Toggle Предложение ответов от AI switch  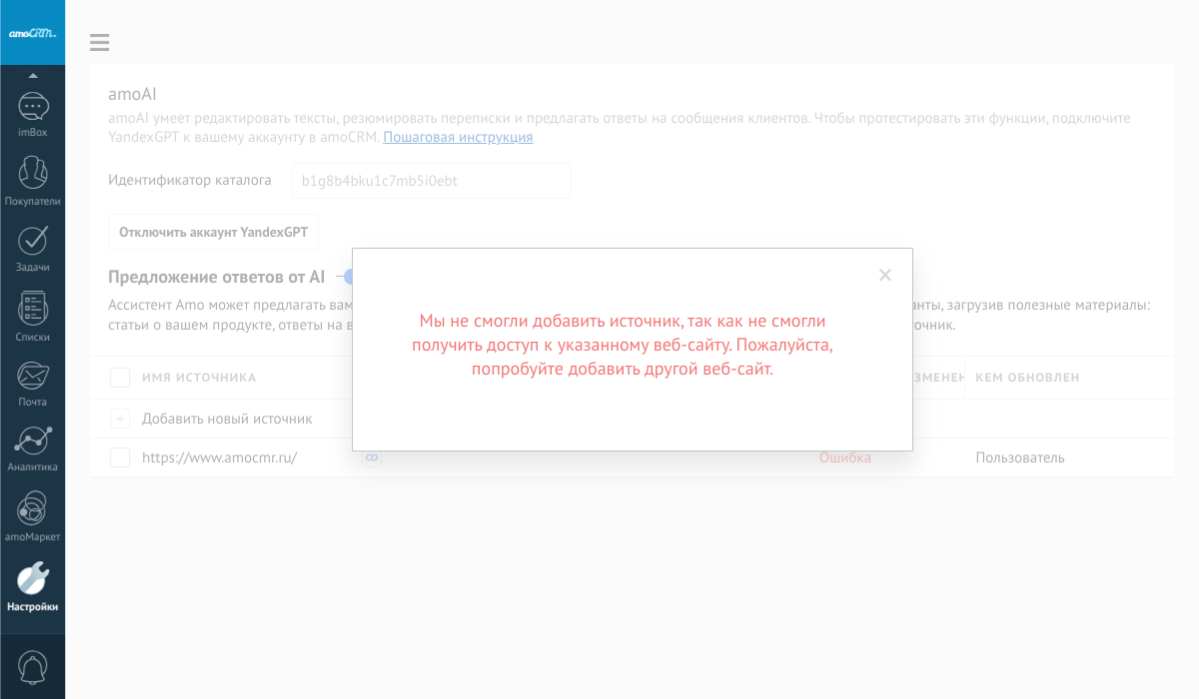click(x=344, y=277)
